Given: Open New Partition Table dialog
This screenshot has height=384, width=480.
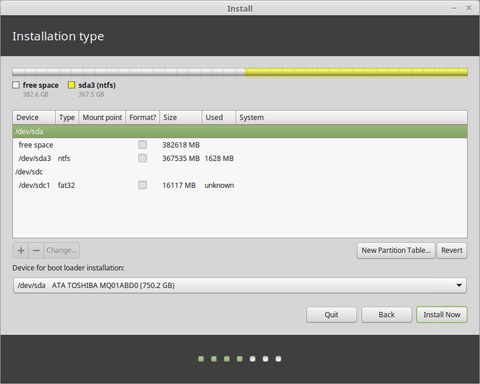Looking at the screenshot, I should coord(396,250).
